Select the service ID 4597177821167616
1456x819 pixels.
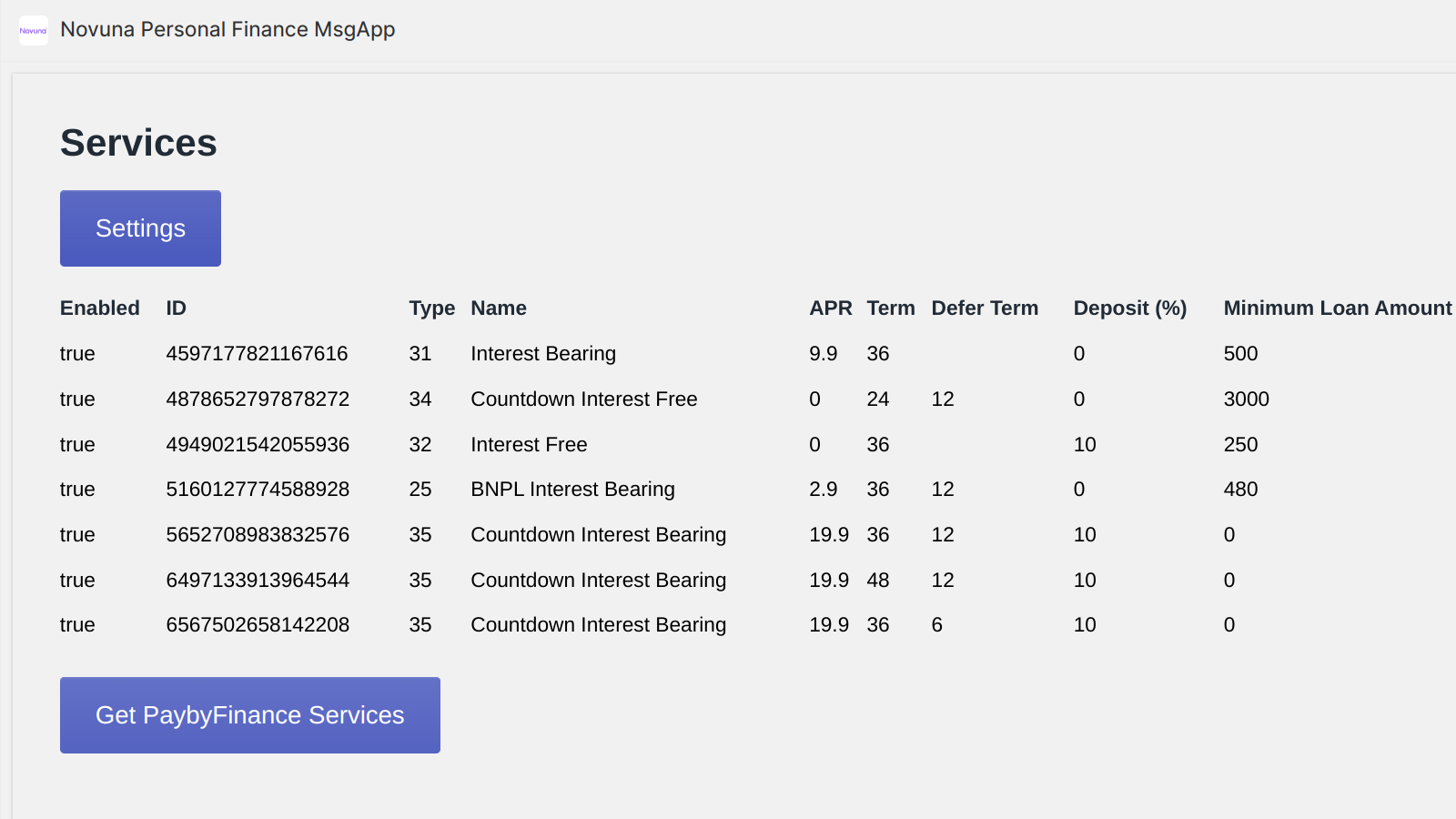pyautogui.click(x=257, y=353)
